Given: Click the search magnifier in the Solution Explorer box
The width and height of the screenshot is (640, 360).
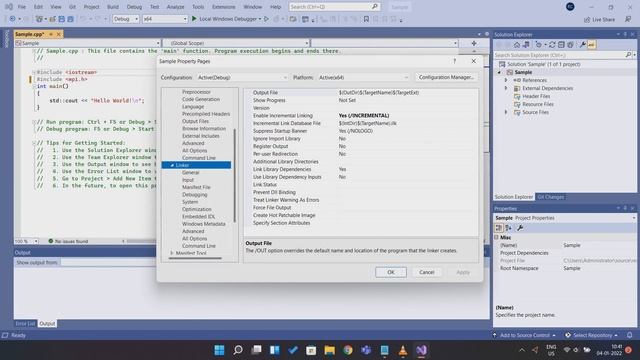Looking at the screenshot, I should (x=628, y=55).
